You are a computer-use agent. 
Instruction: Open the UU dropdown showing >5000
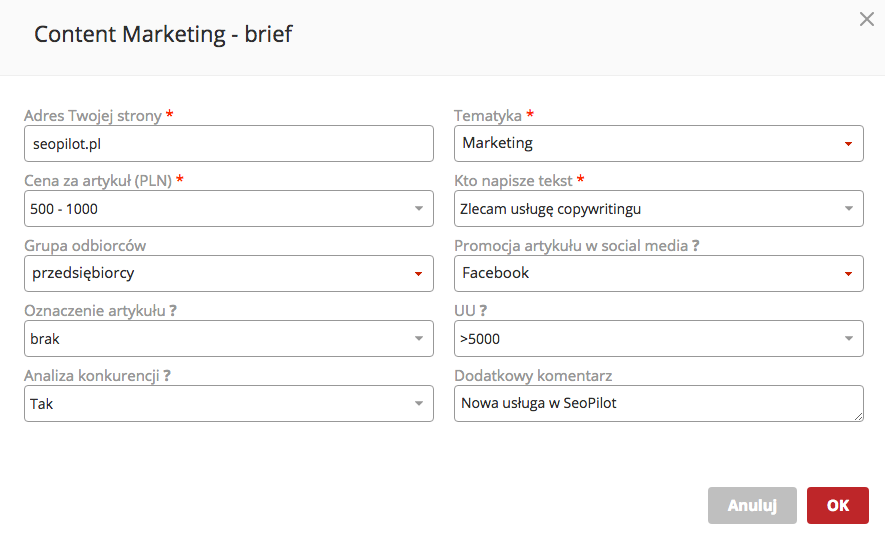[658, 339]
